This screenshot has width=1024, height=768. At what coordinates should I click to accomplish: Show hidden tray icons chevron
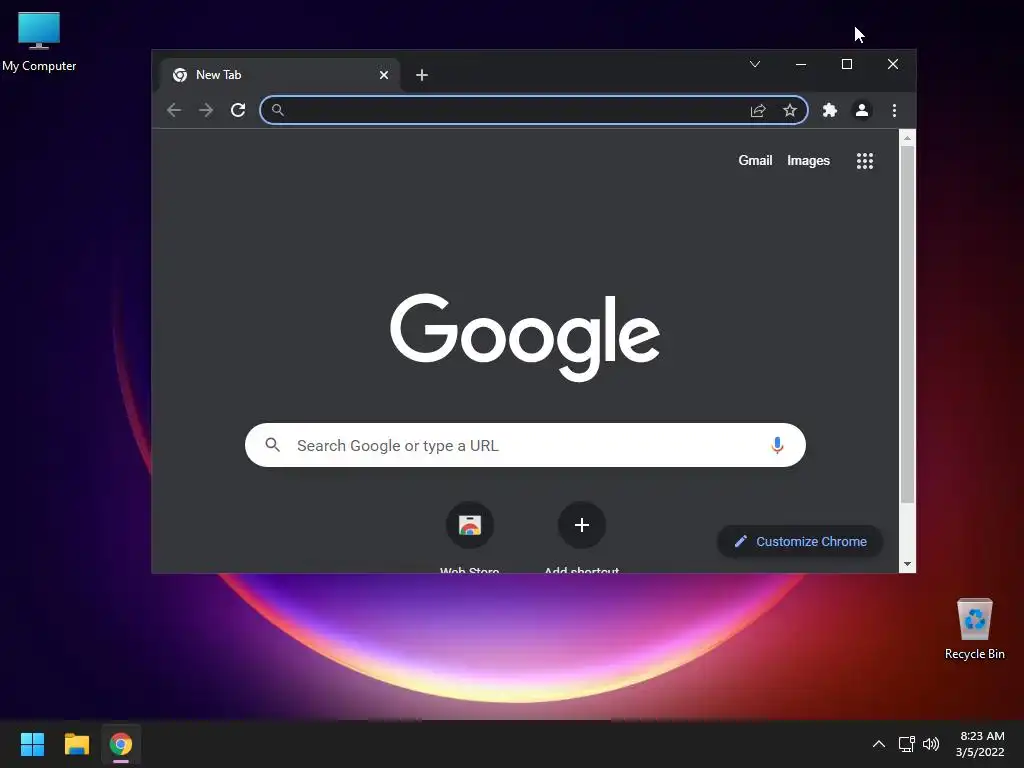coord(879,744)
